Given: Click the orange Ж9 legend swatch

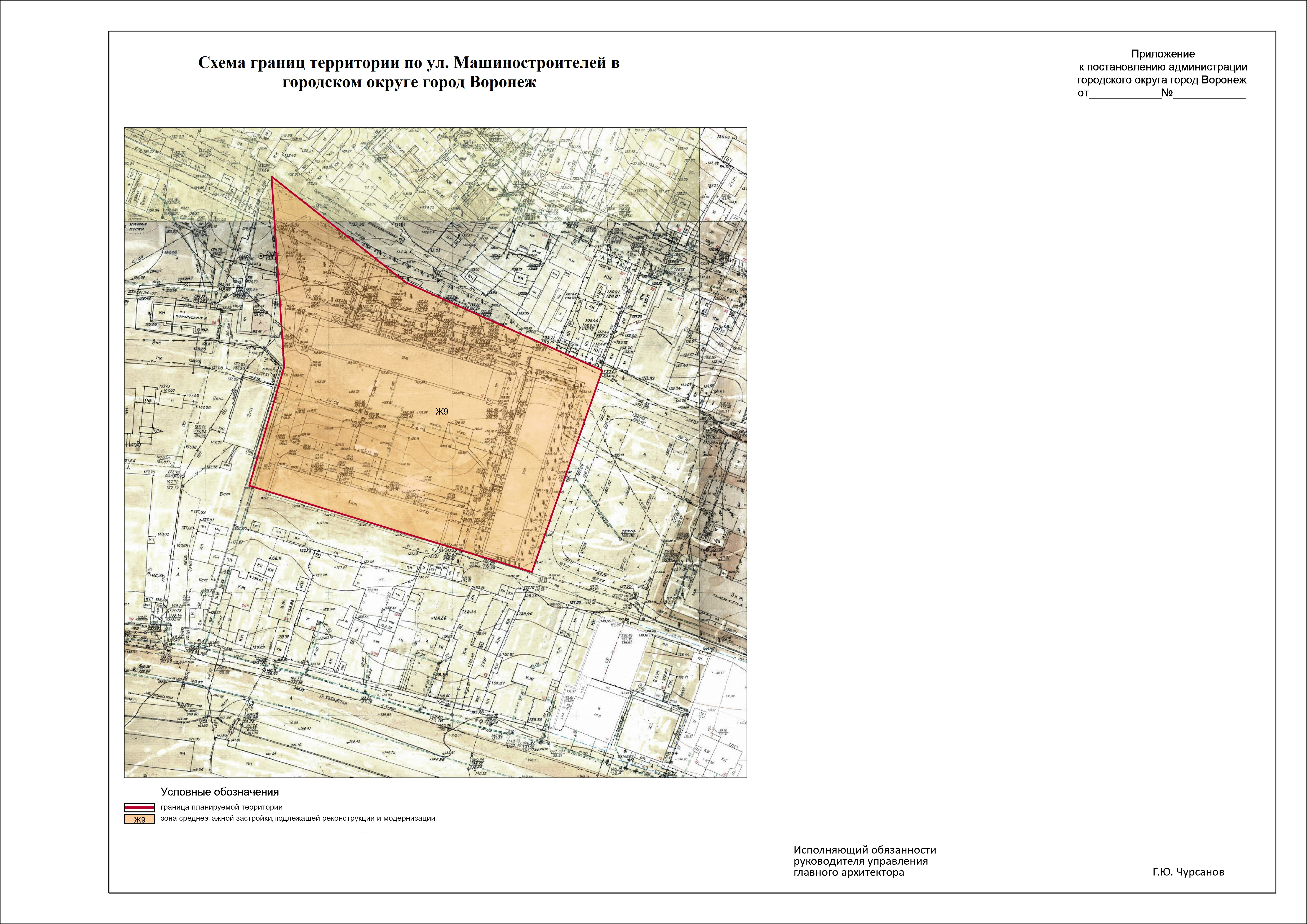Looking at the screenshot, I should coord(139,820).
